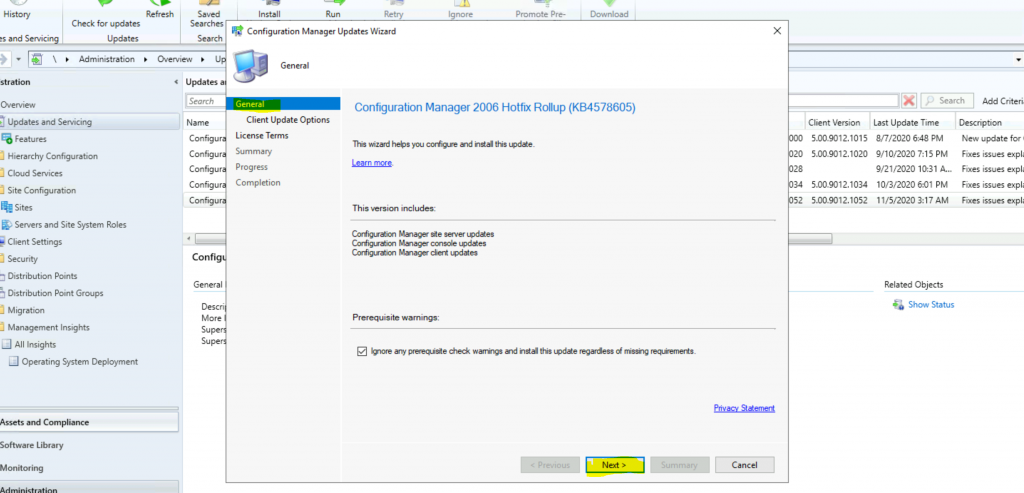This screenshot has height=493, width=1024.
Task: Select Sites node in the tree
Action: click(x=24, y=208)
